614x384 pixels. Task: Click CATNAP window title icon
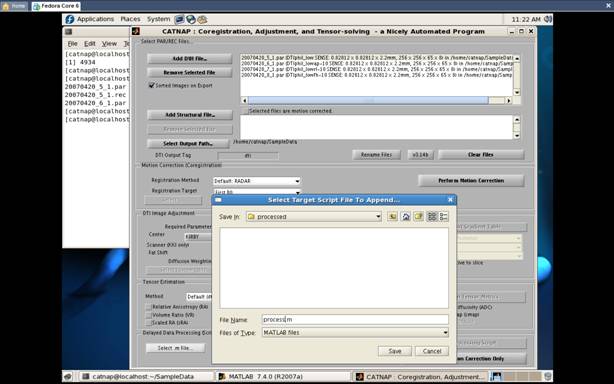coord(135,31)
